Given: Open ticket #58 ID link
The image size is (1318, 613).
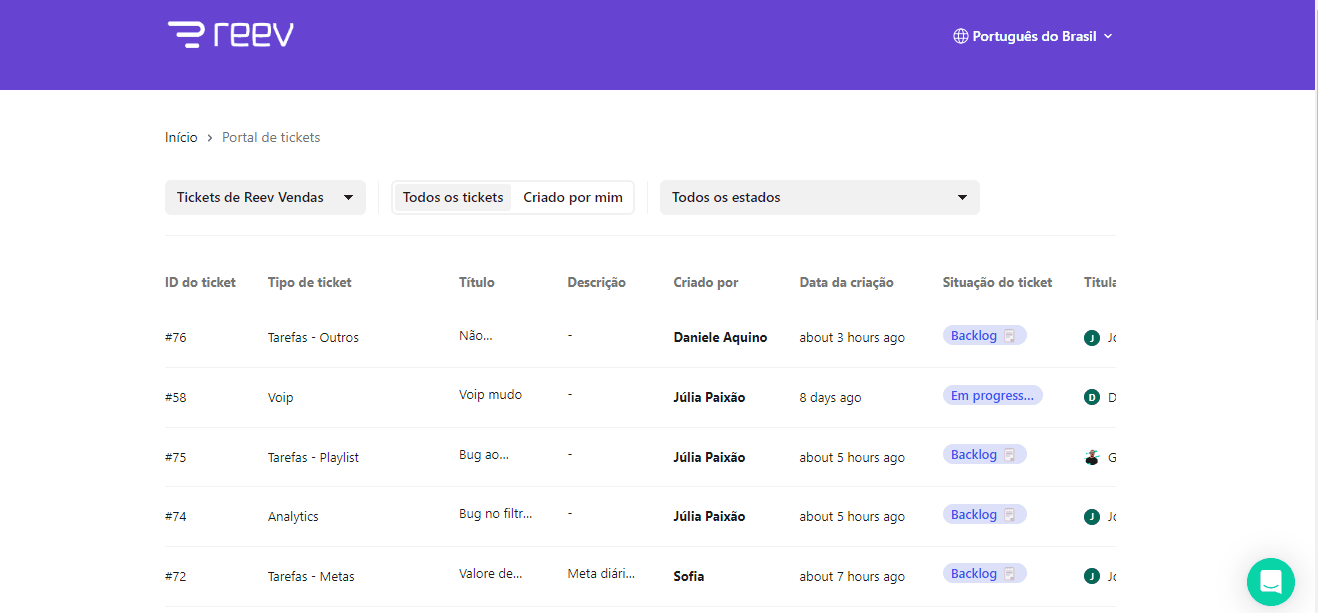Looking at the screenshot, I should 176,397.
